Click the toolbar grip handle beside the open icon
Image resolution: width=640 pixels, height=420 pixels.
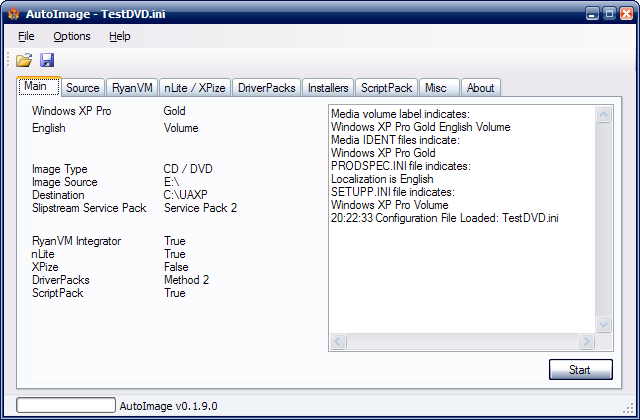pos(8,60)
